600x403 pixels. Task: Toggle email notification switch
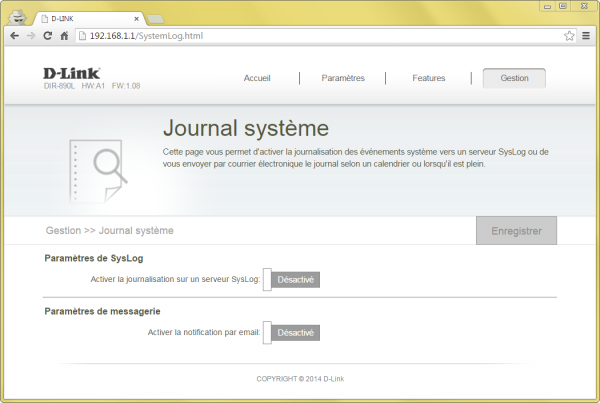click(291, 332)
